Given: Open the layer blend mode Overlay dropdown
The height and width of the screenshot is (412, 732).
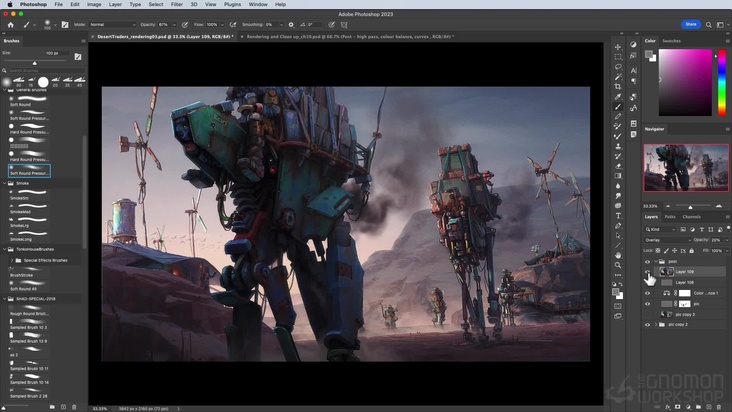Looking at the screenshot, I should (x=668, y=240).
